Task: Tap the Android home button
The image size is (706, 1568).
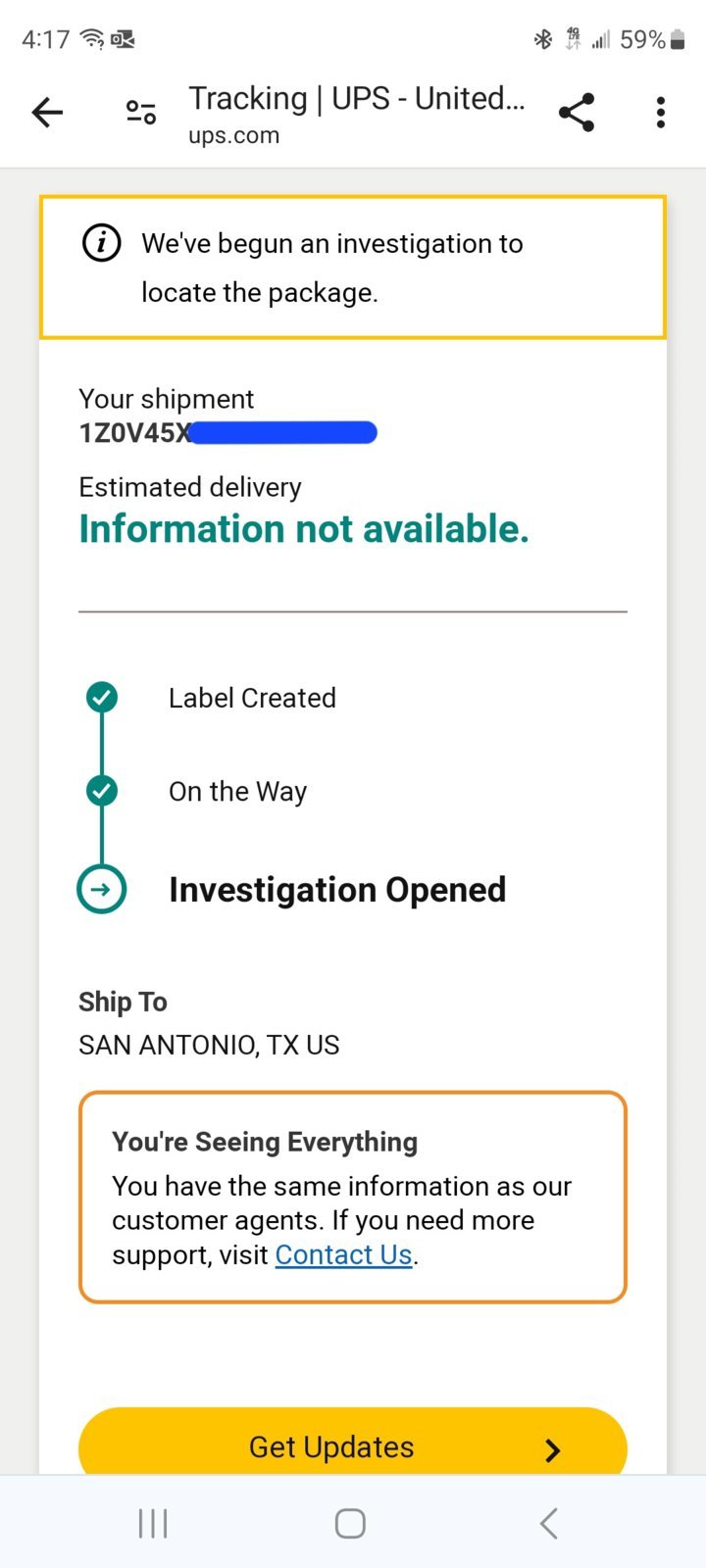Action: [x=350, y=1523]
